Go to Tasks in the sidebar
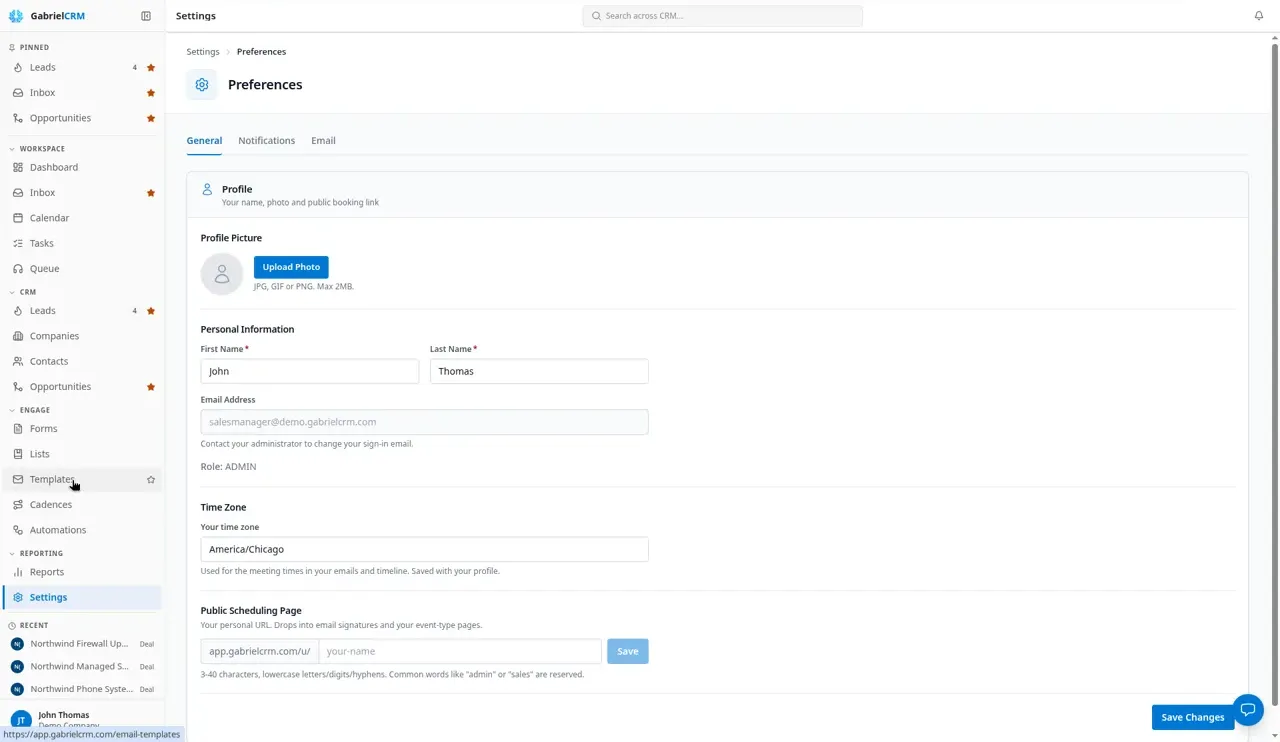The image size is (1280, 742). 82,243
